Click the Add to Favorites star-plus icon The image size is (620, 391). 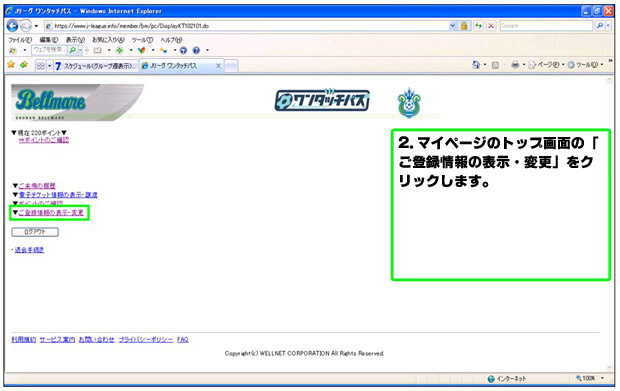25,64
